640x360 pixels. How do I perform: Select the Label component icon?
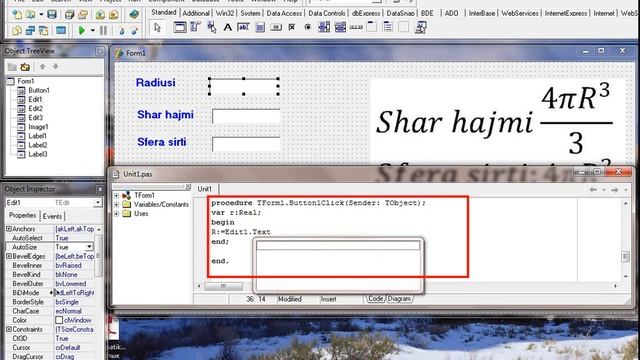click(227, 28)
